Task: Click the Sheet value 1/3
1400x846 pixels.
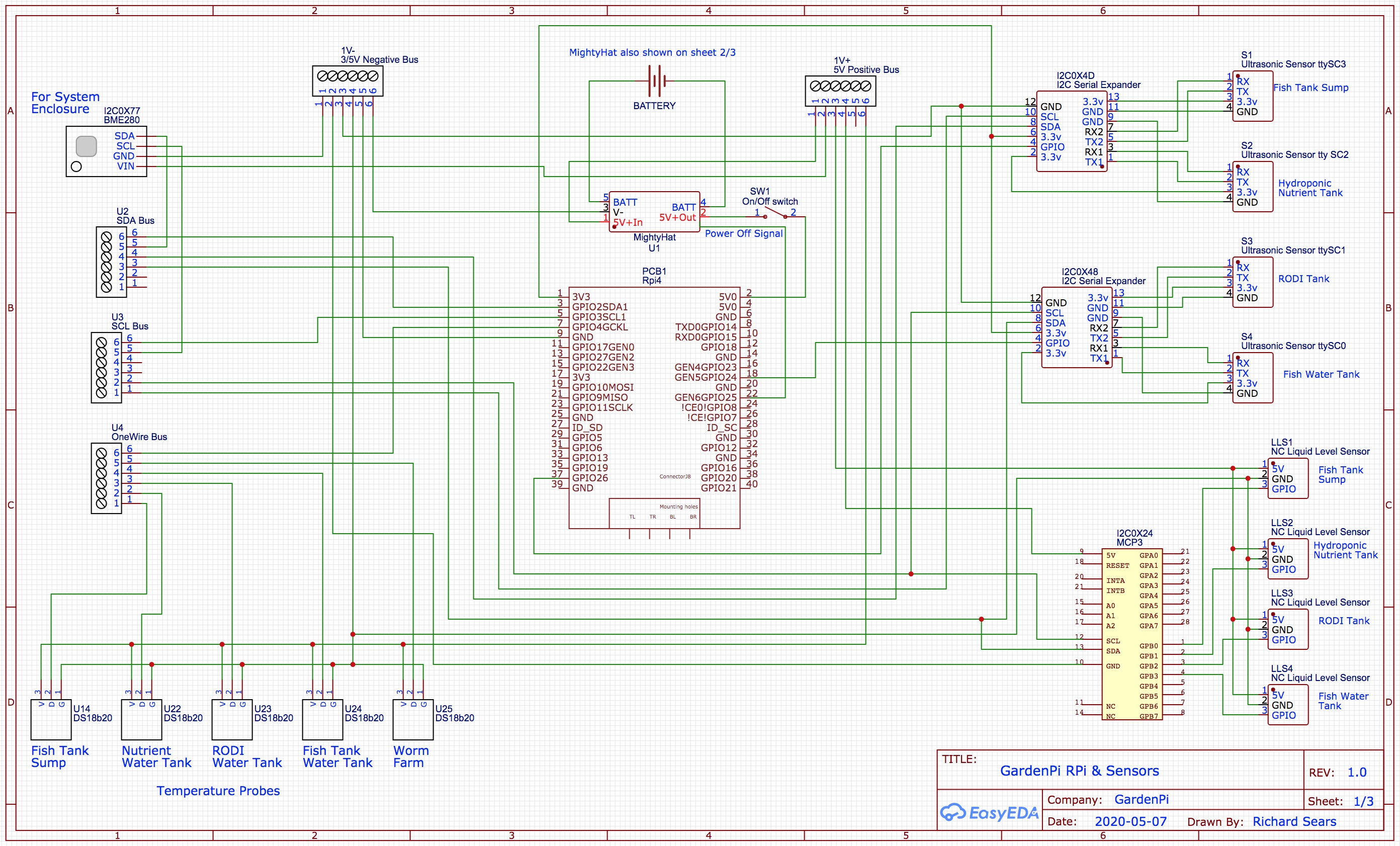Action: [x=1363, y=801]
